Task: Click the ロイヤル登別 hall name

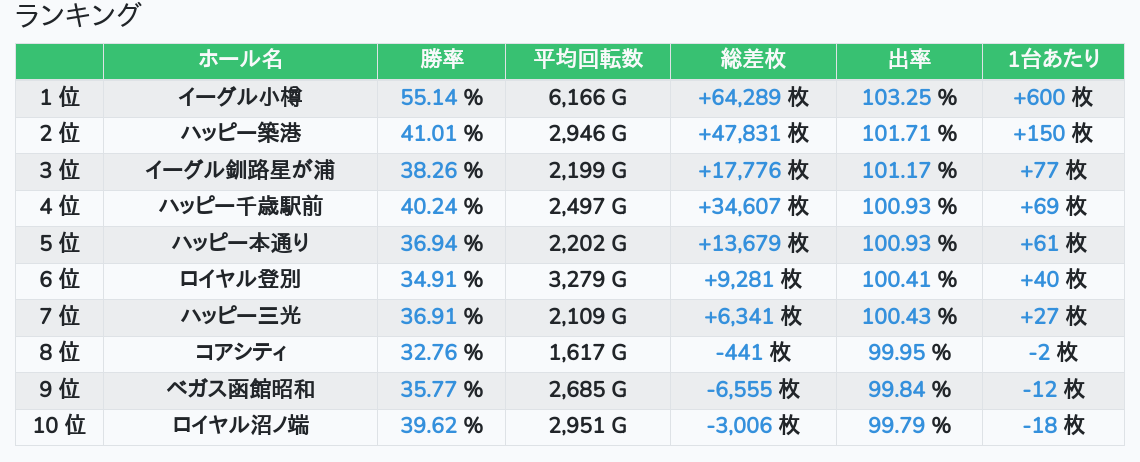Action: [x=240, y=280]
